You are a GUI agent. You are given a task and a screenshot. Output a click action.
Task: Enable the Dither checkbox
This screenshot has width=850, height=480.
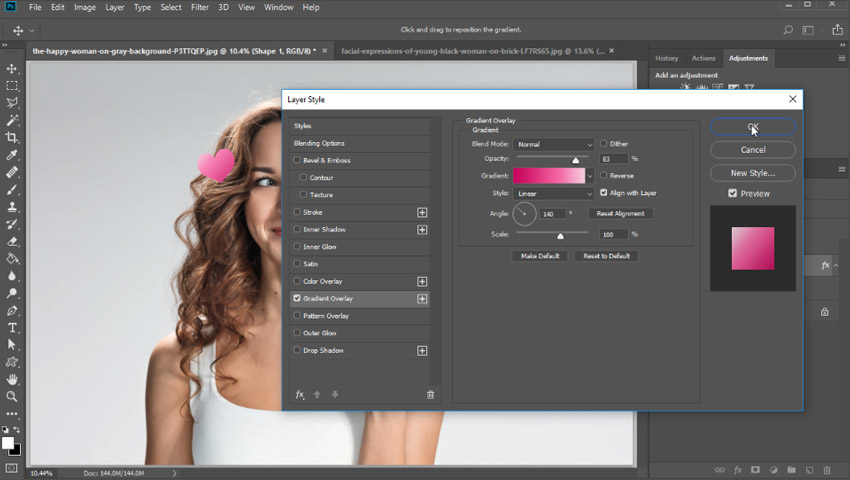click(604, 144)
